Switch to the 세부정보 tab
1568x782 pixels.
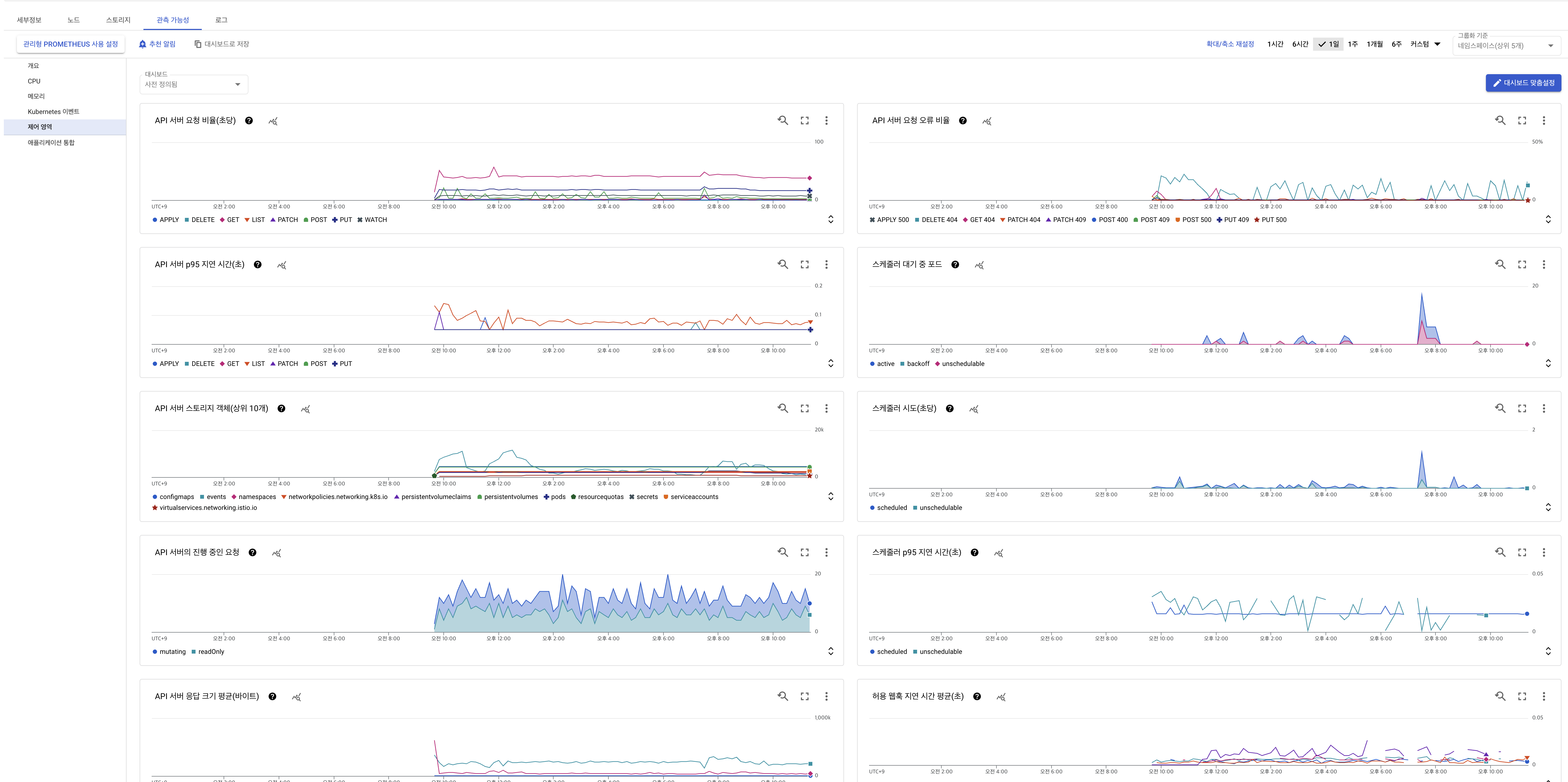(29, 20)
